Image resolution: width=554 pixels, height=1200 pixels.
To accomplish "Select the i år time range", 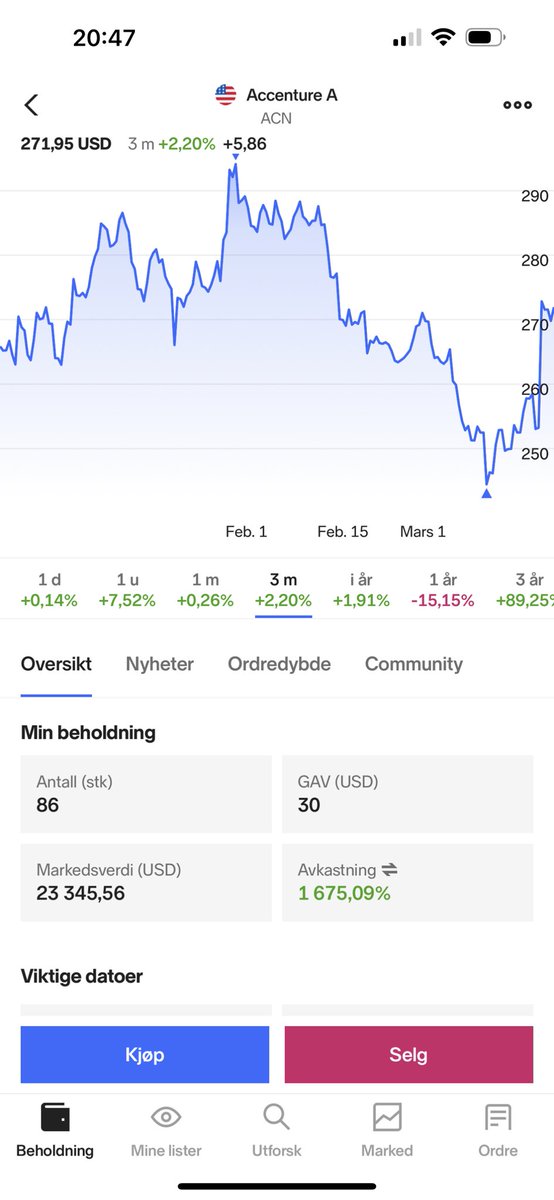I will [x=361, y=590].
